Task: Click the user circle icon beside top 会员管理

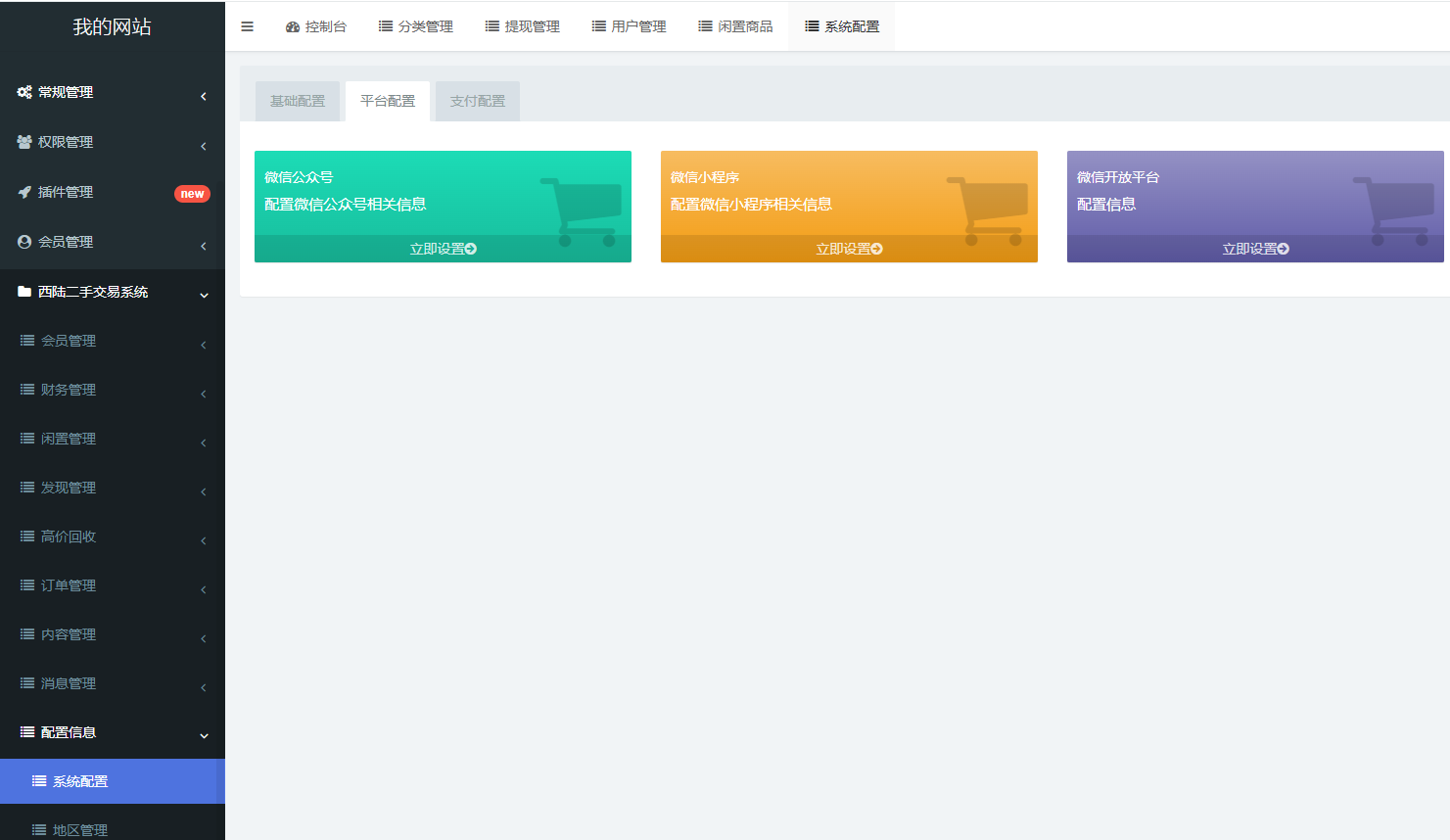Action: click(24, 242)
